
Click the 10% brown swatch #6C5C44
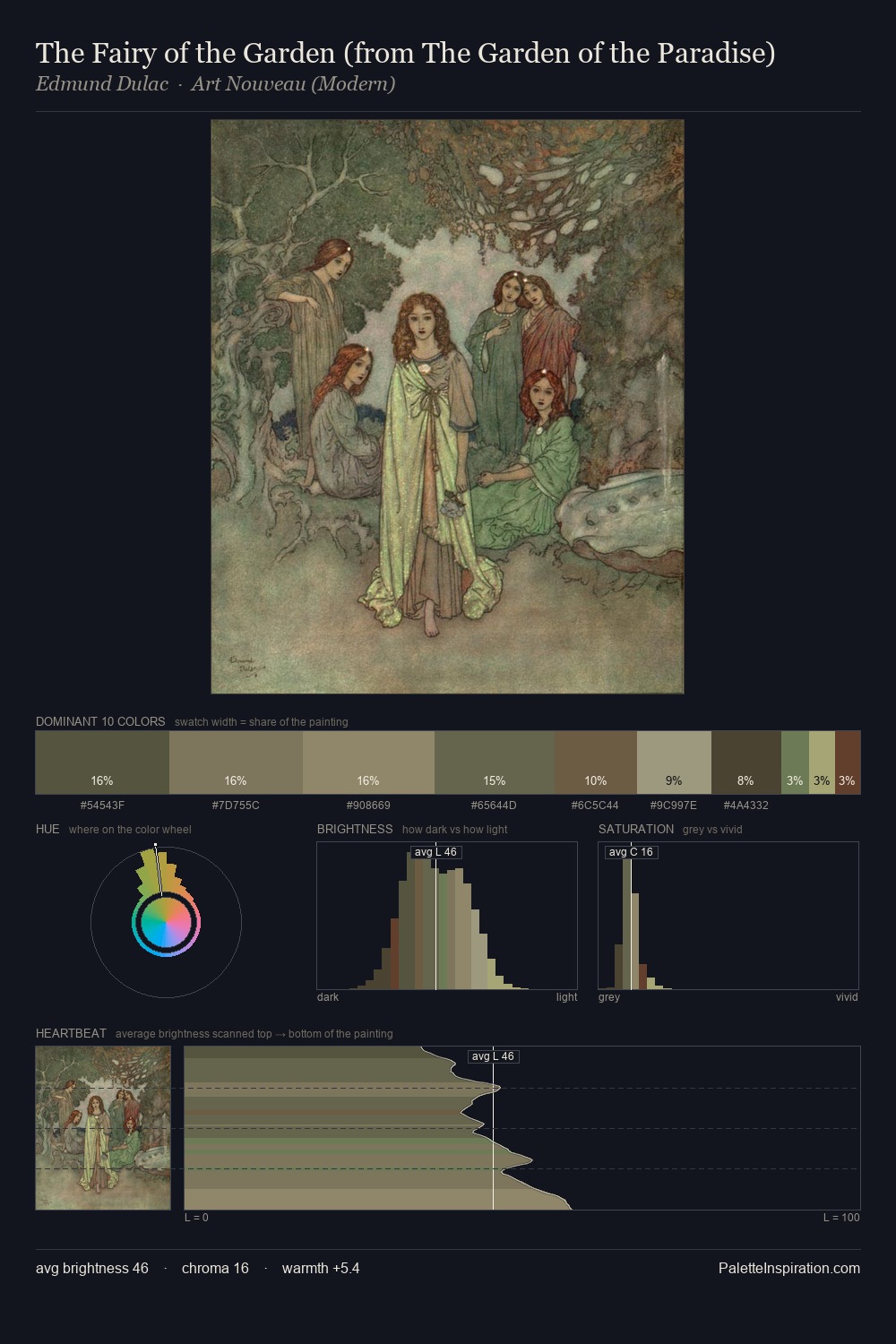click(596, 762)
